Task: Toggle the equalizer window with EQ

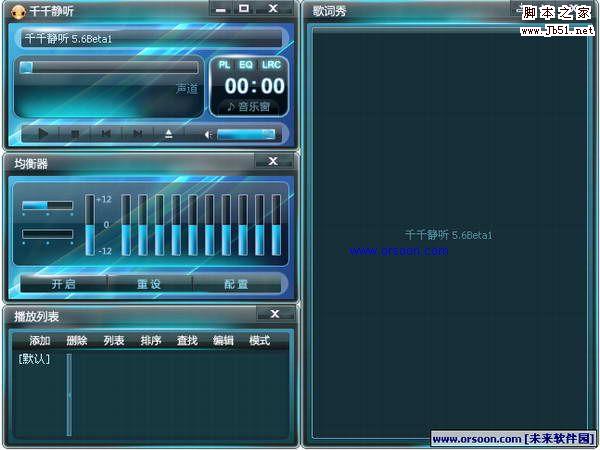Action: point(246,65)
